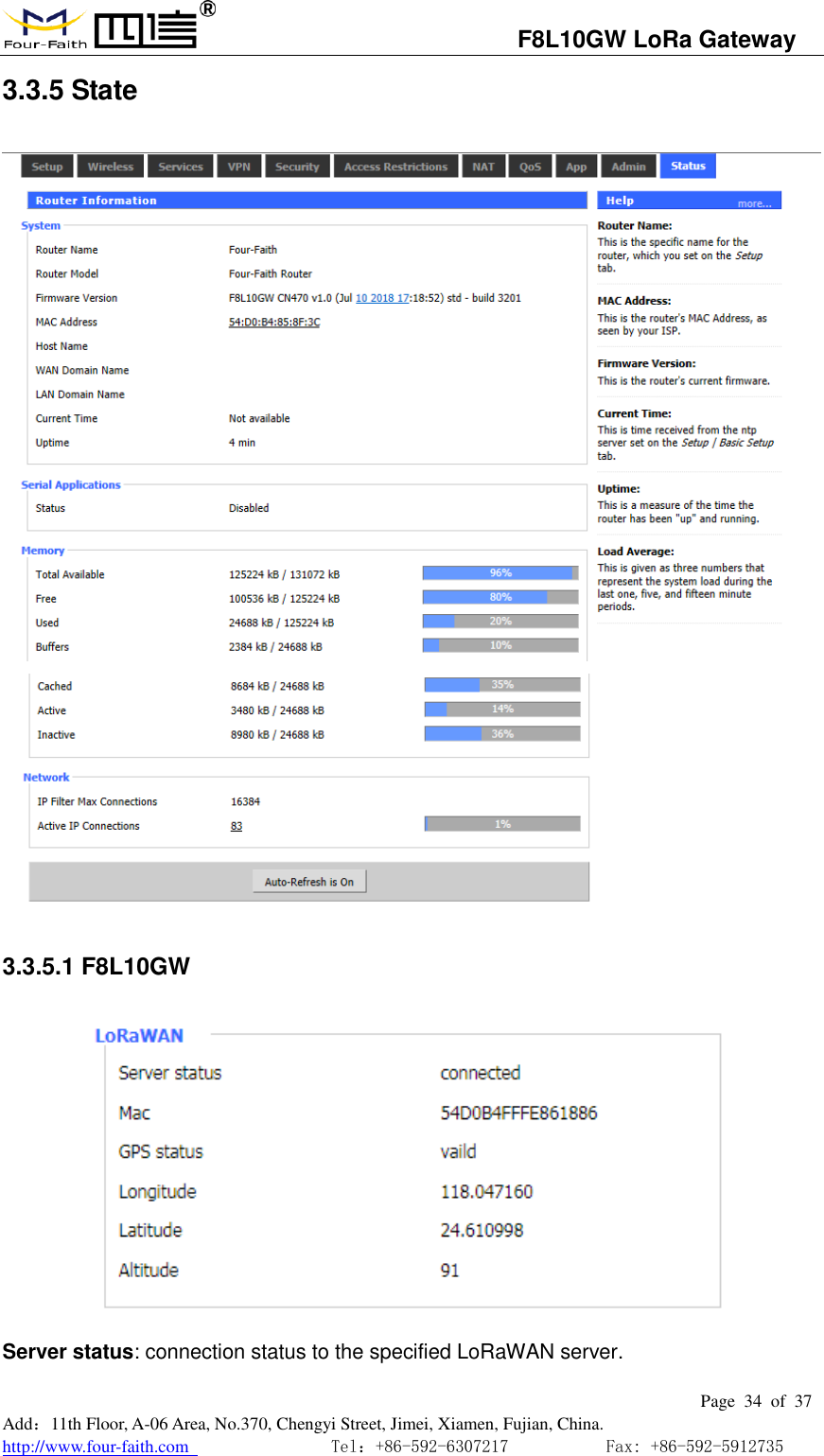The height and width of the screenshot is (1456, 824).
Task: Toggle the Auto-Refresh is On button
Action: pos(309,880)
